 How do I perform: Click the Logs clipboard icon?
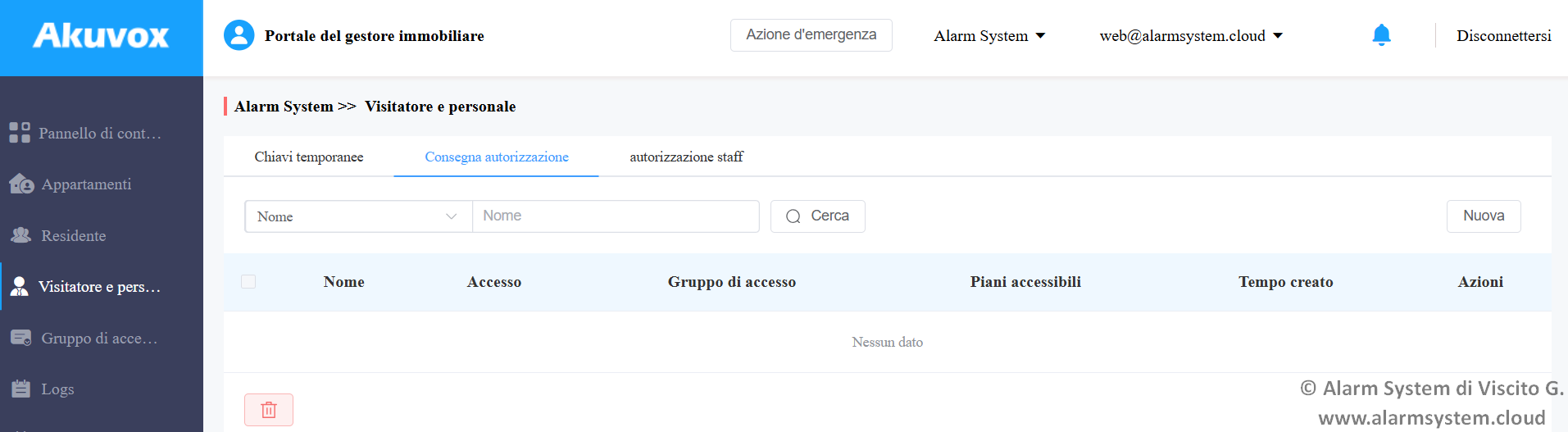tap(21, 389)
